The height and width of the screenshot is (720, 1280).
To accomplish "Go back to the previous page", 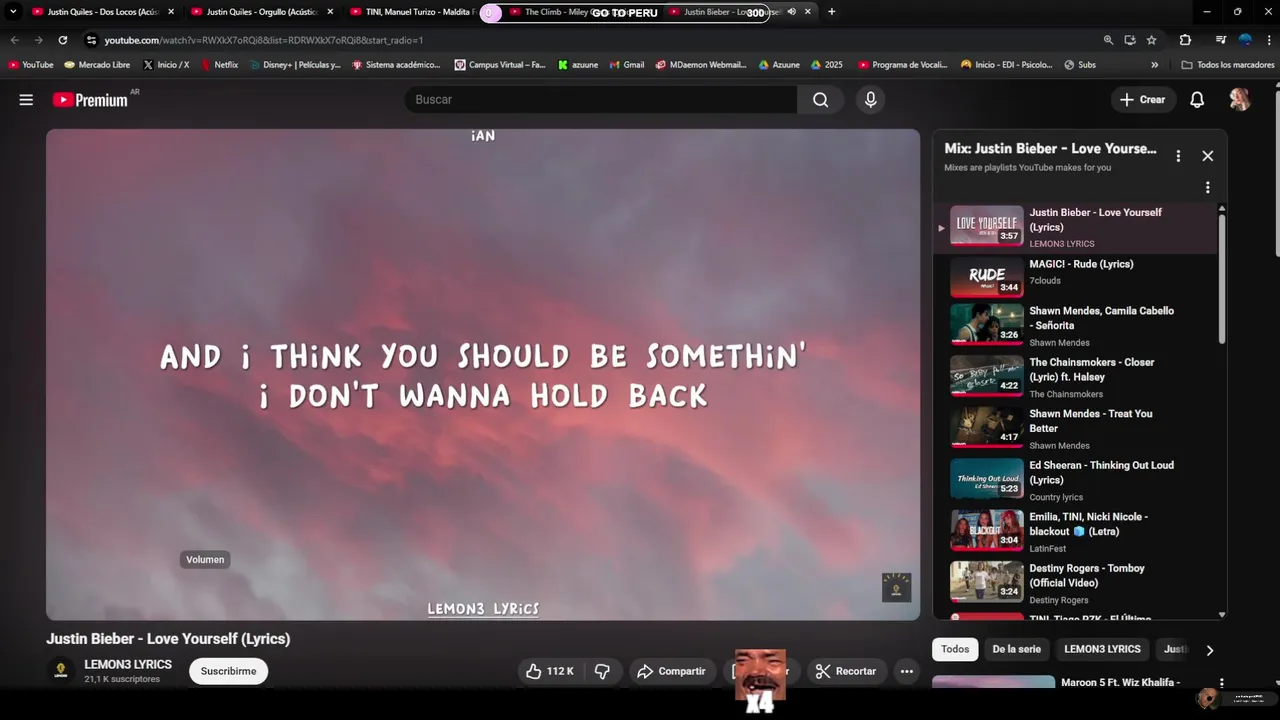I will [x=14, y=40].
